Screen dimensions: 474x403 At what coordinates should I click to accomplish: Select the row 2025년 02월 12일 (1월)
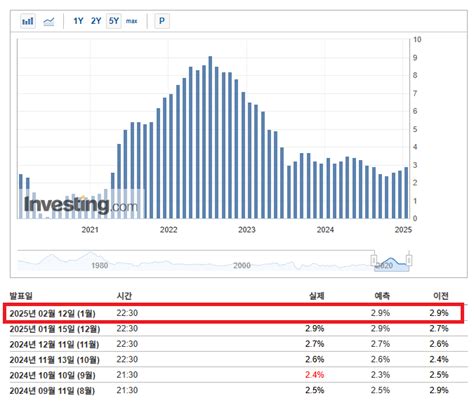(233, 313)
